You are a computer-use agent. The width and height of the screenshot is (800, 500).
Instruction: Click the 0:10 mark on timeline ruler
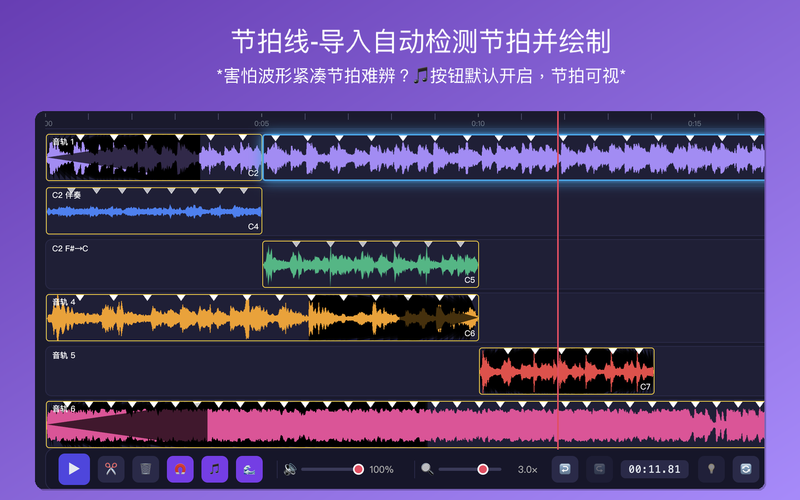[478, 123]
